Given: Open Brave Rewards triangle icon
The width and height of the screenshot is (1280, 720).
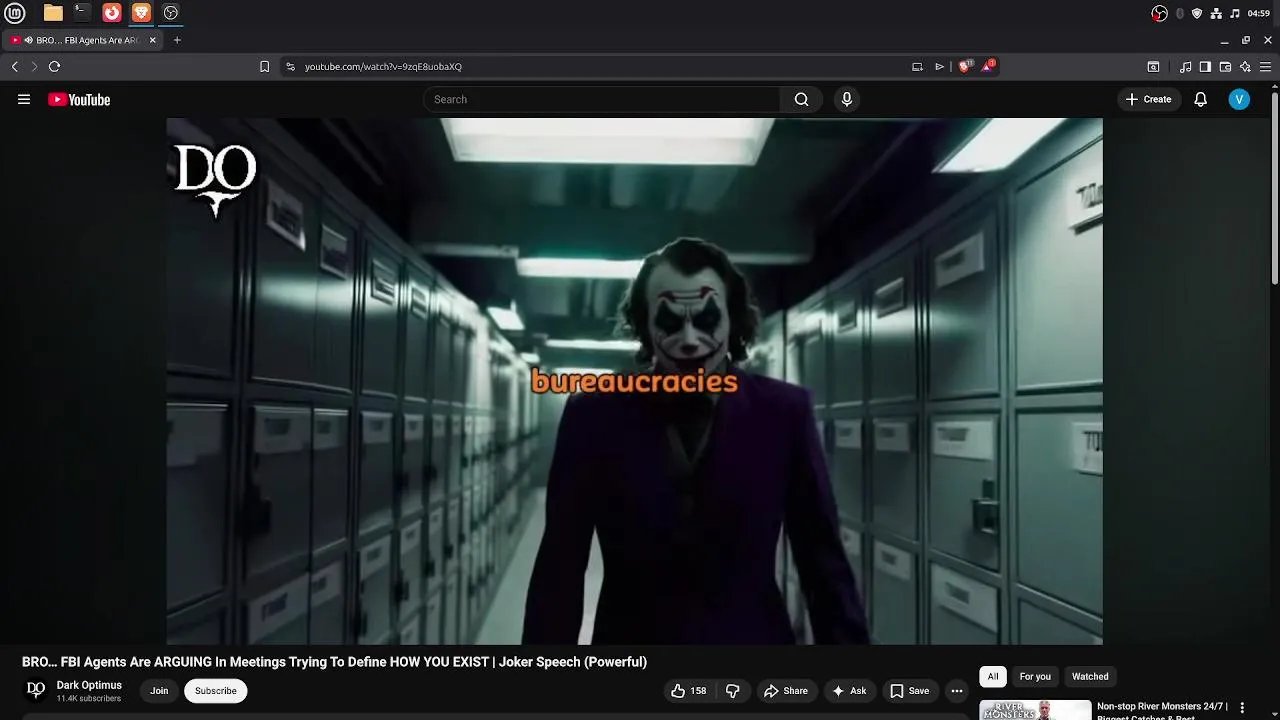Looking at the screenshot, I should pos(988,66).
